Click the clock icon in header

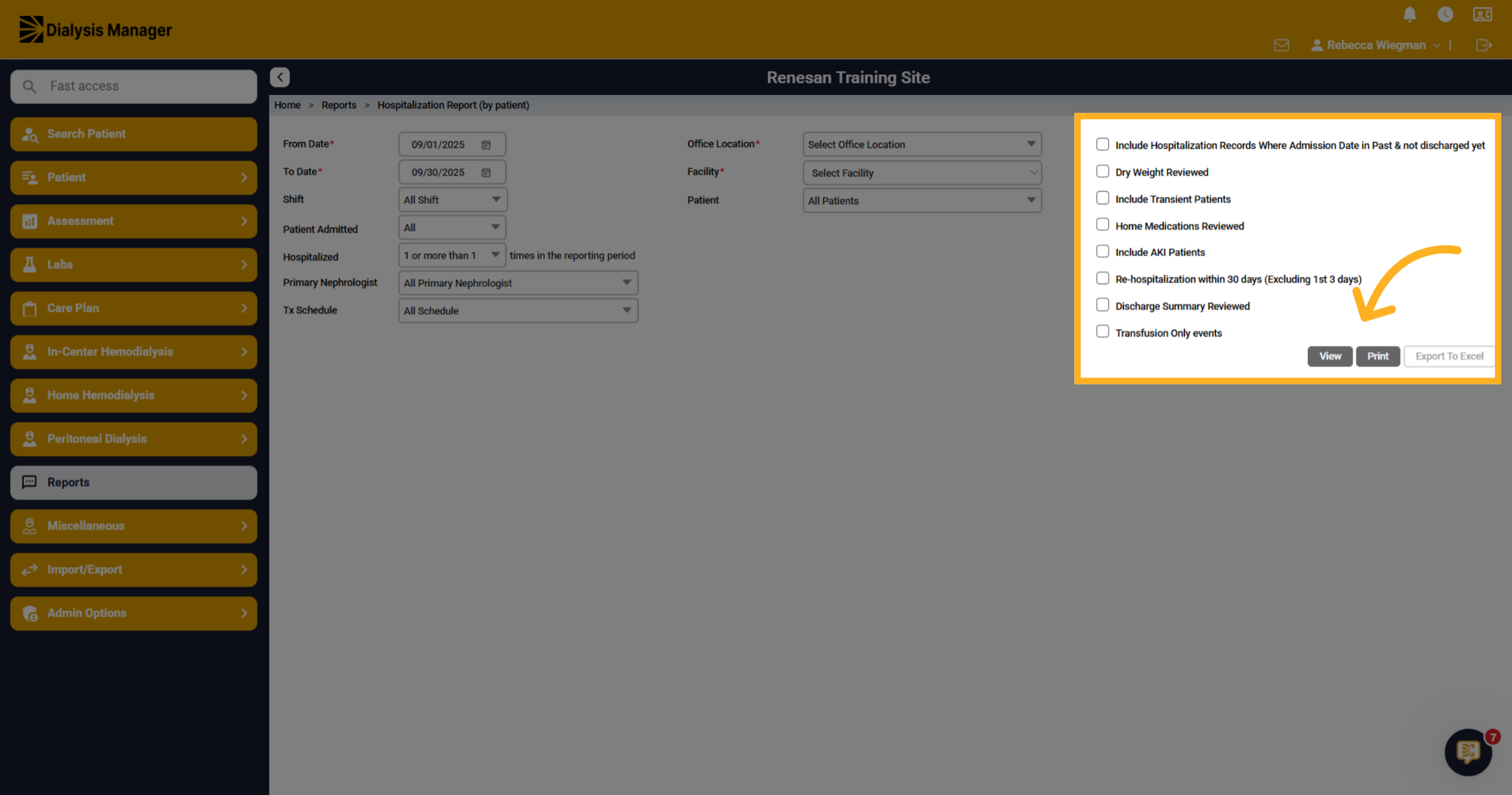[x=1445, y=14]
